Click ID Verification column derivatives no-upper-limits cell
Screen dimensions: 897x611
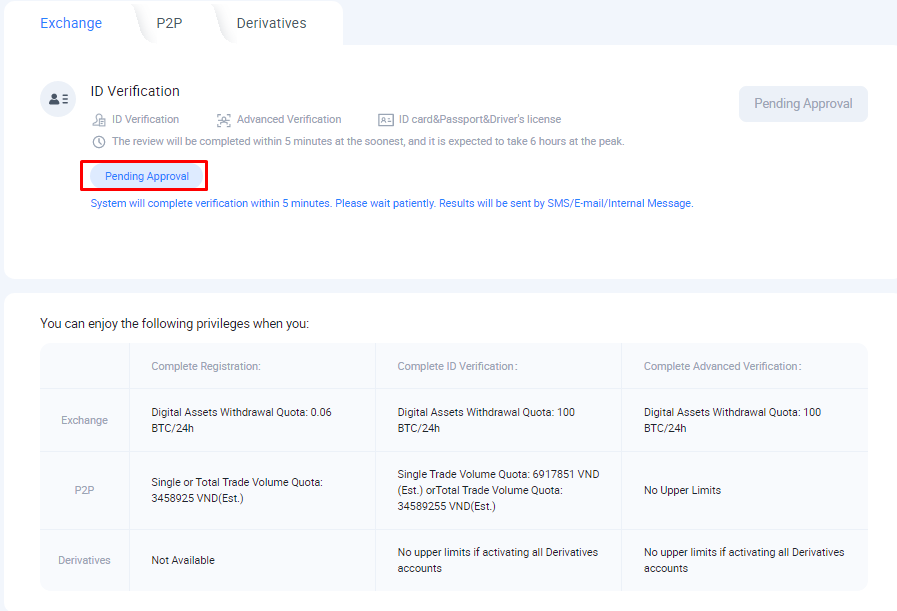[x=498, y=560]
